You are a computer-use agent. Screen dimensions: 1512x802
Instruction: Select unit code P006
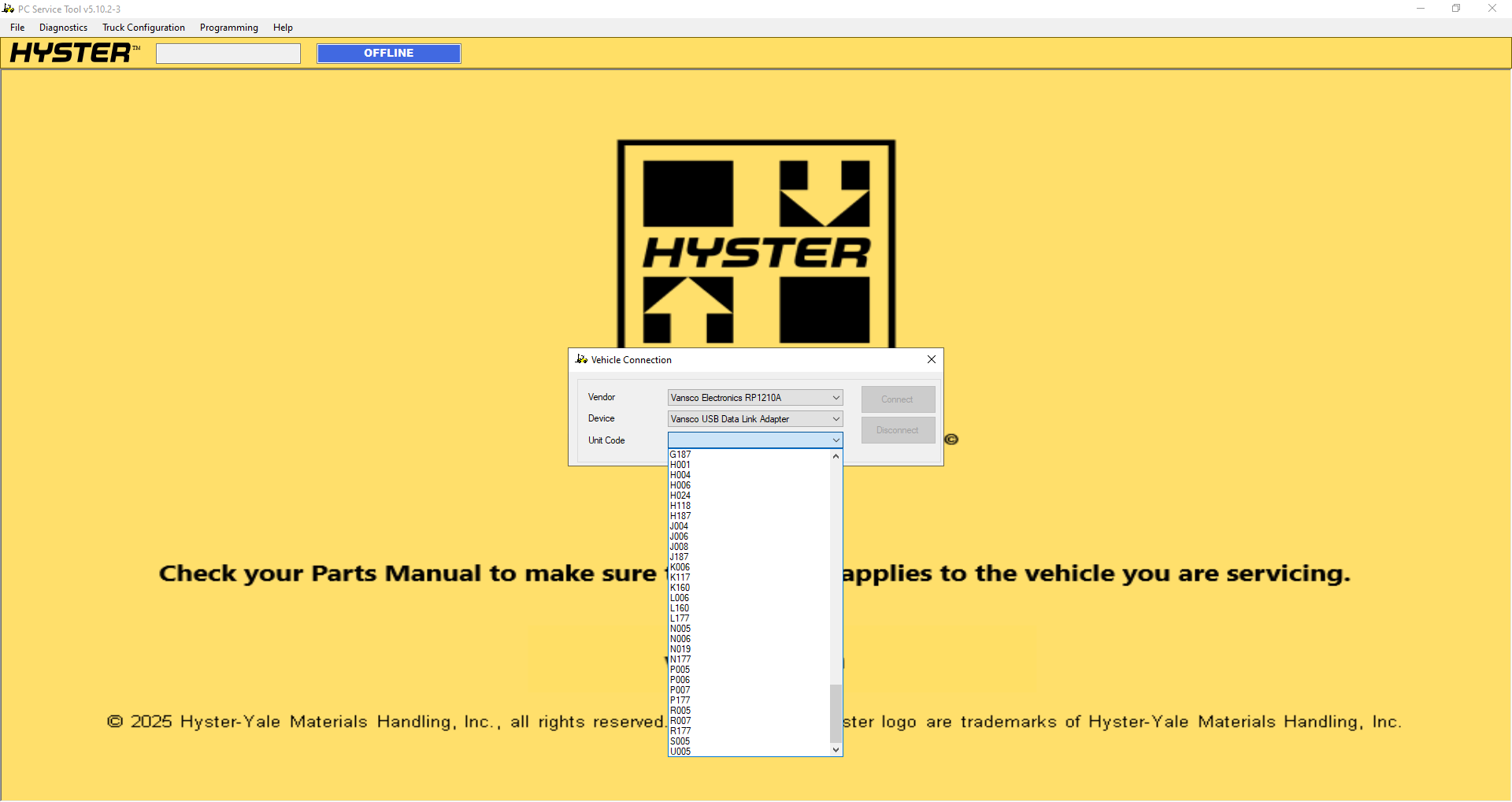click(749, 680)
